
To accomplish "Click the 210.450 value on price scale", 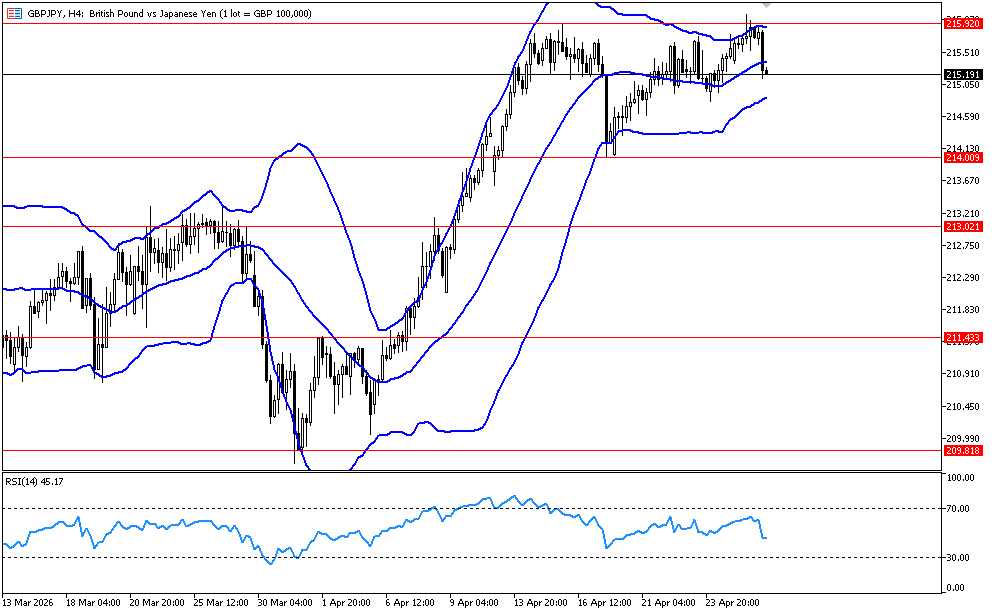I will [x=961, y=407].
